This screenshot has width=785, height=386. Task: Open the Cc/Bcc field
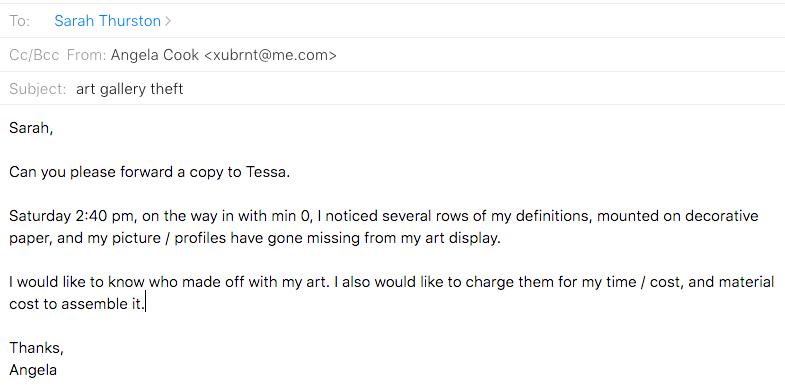34,55
